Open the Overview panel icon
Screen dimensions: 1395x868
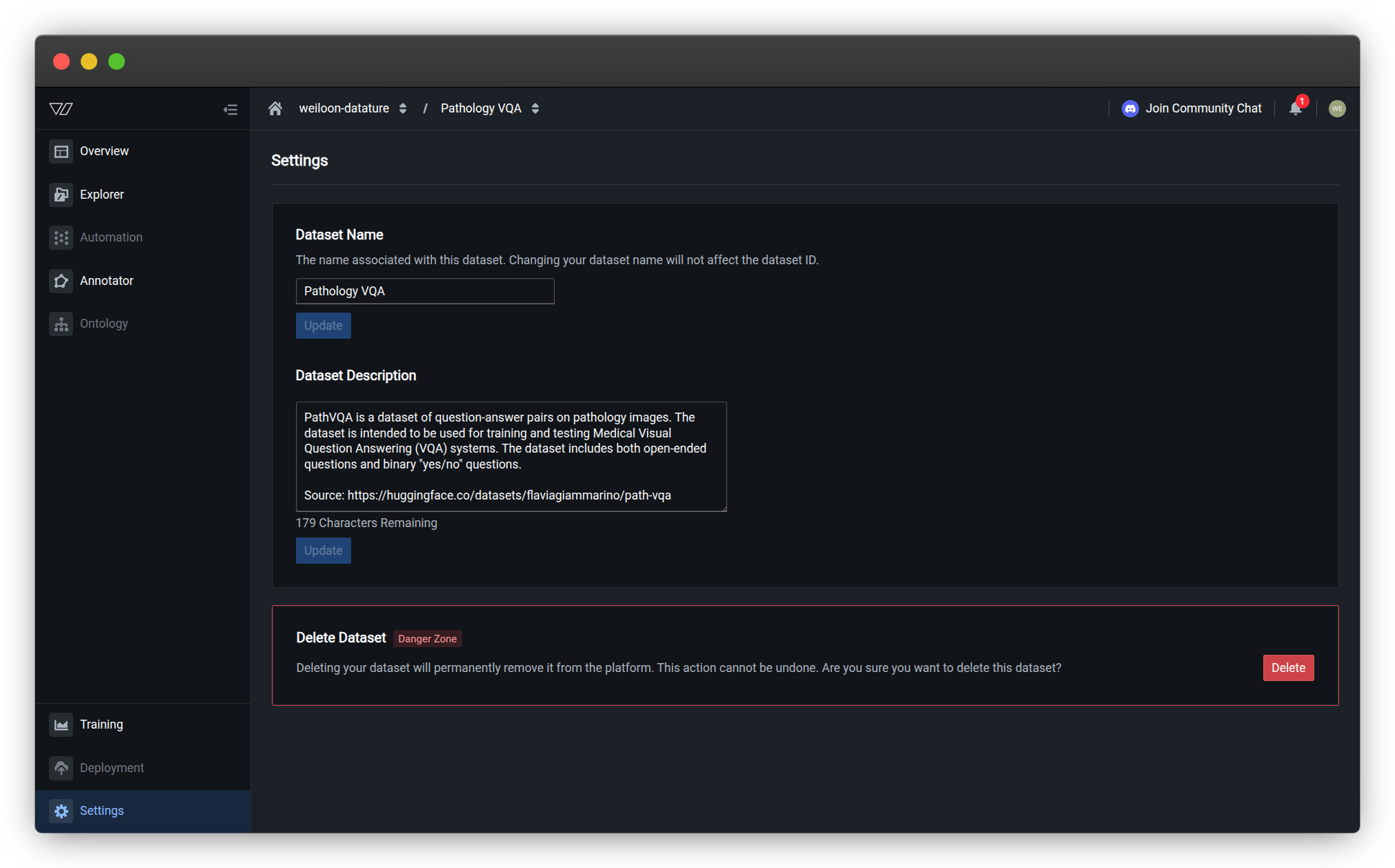[x=61, y=150]
